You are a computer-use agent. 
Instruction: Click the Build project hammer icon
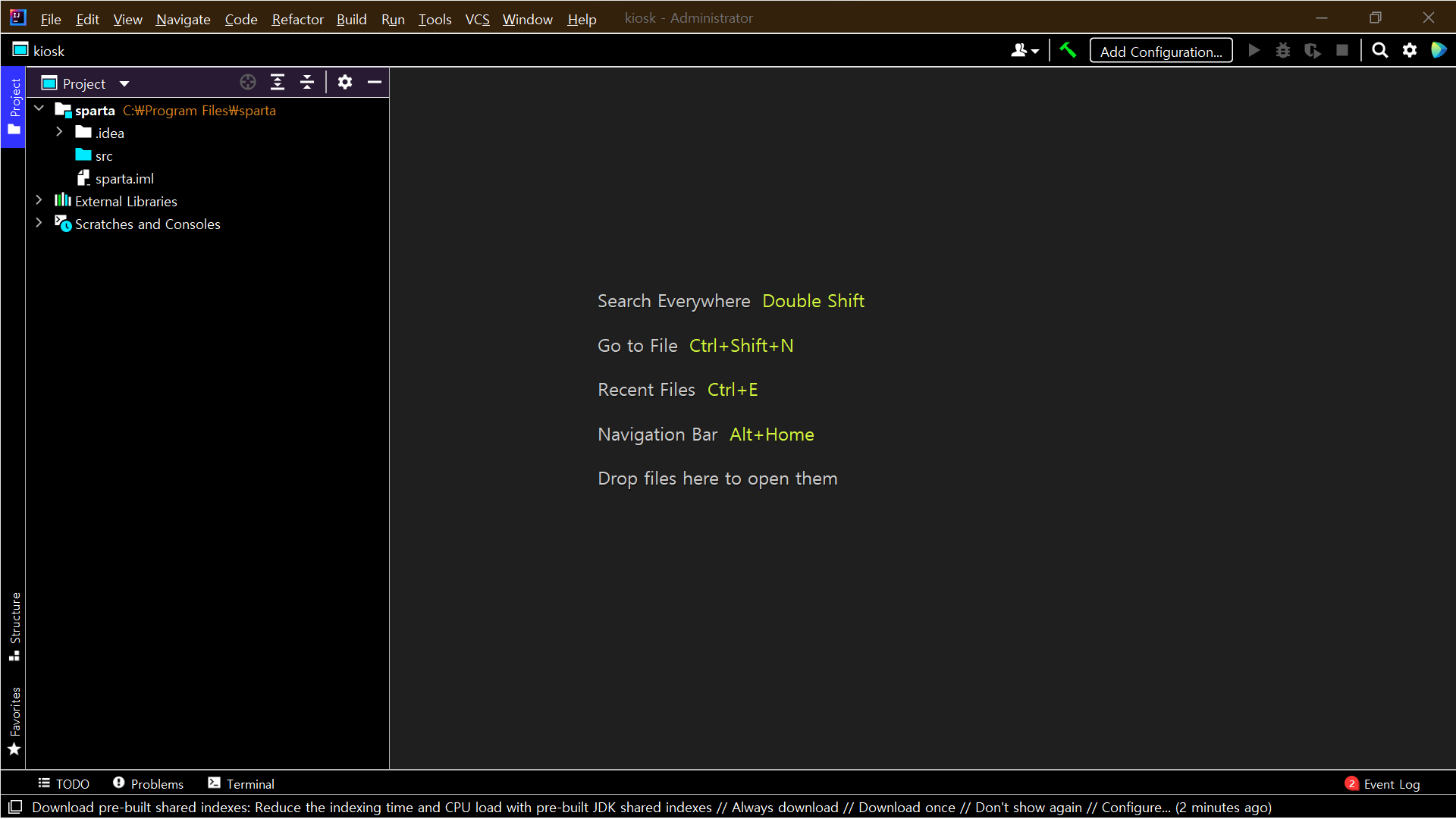1068,51
